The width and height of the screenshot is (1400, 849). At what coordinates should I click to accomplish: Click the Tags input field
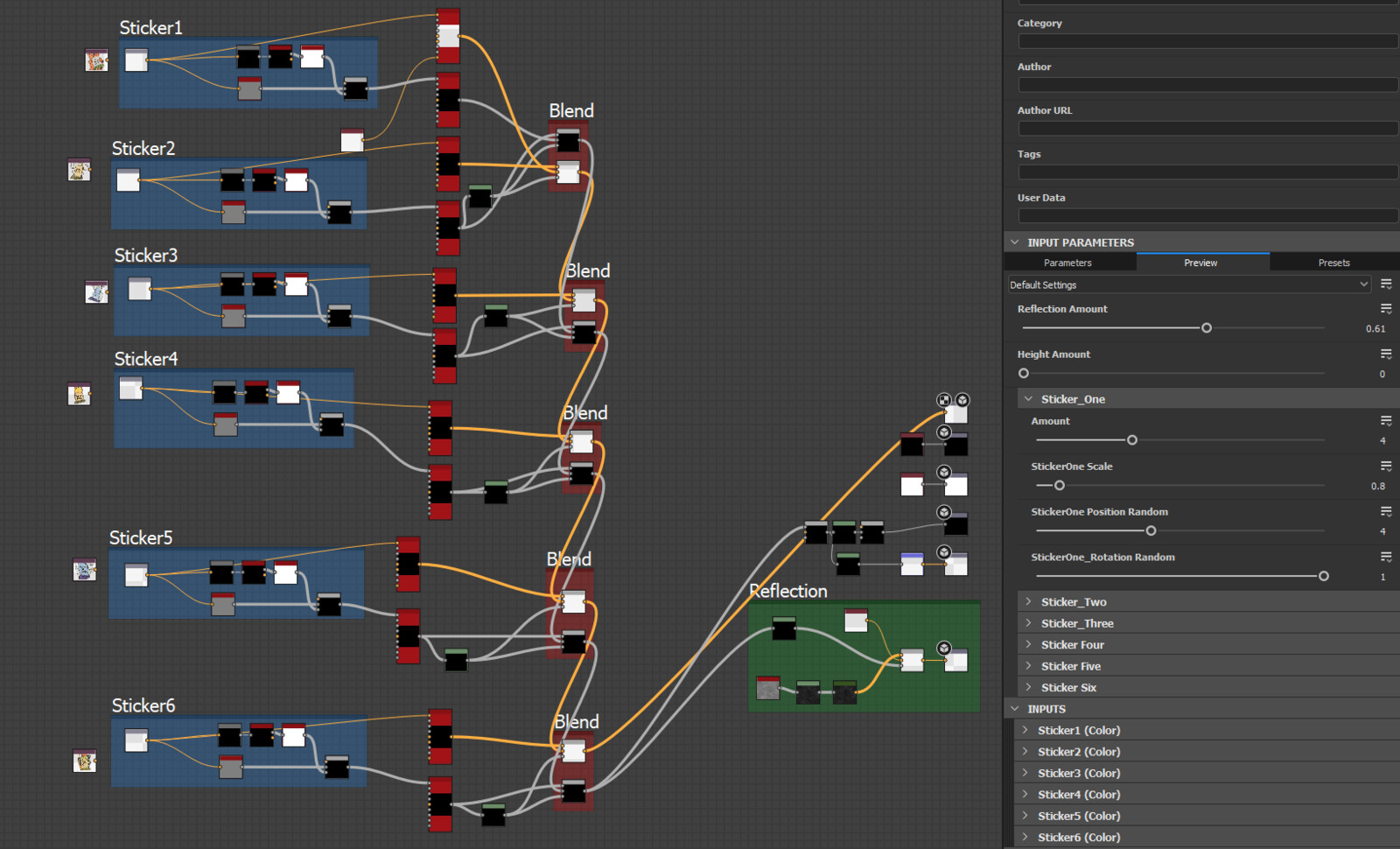[1208, 172]
